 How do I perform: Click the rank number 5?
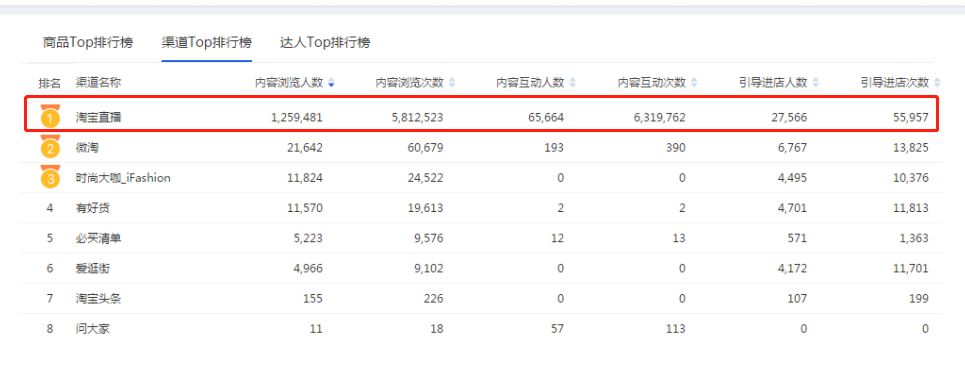50,238
